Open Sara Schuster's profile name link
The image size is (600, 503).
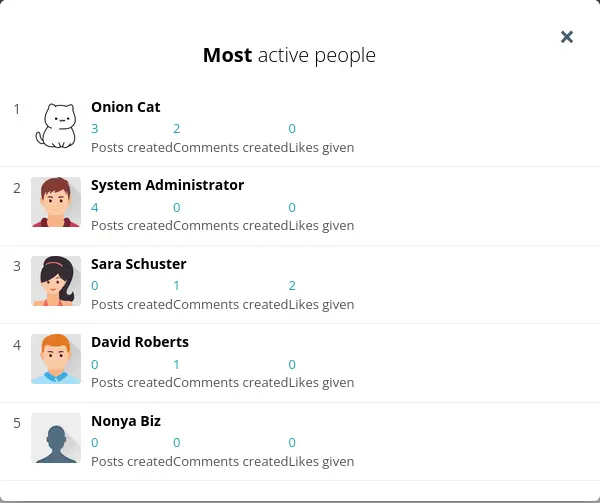pyautogui.click(x=138, y=264)
